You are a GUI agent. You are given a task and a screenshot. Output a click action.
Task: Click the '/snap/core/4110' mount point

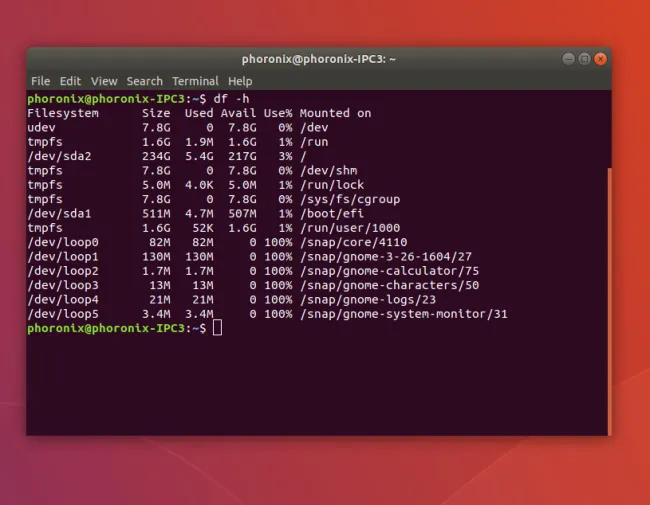coord(354,242)
